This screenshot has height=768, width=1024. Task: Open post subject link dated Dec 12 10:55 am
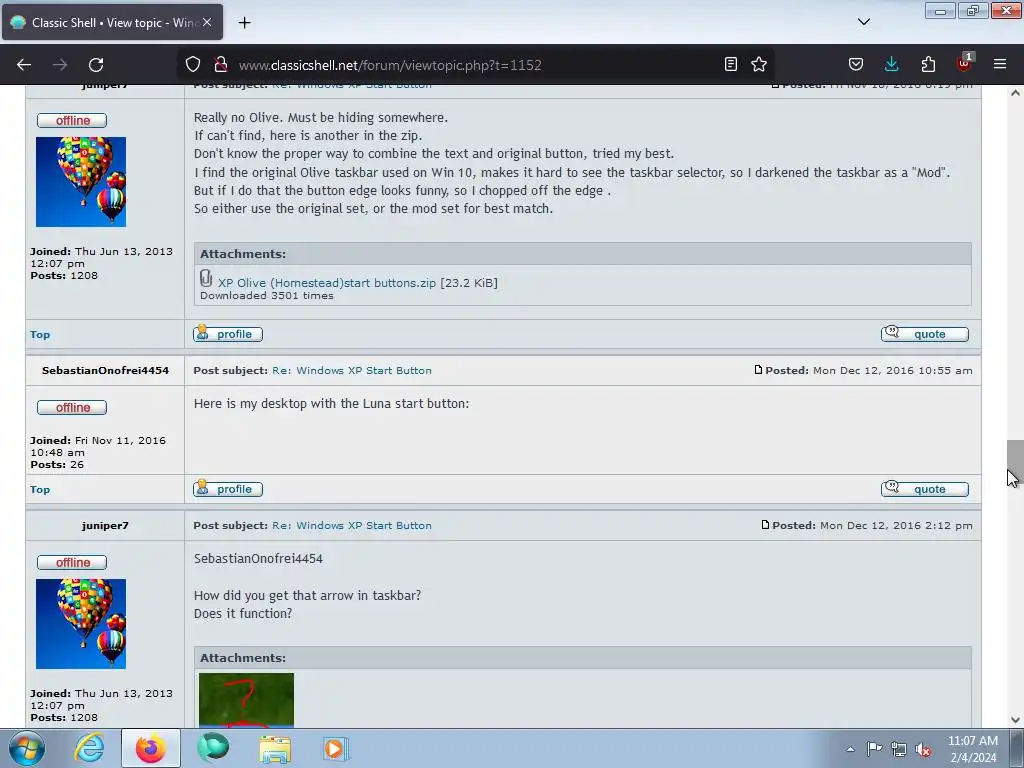coord(352,370)
